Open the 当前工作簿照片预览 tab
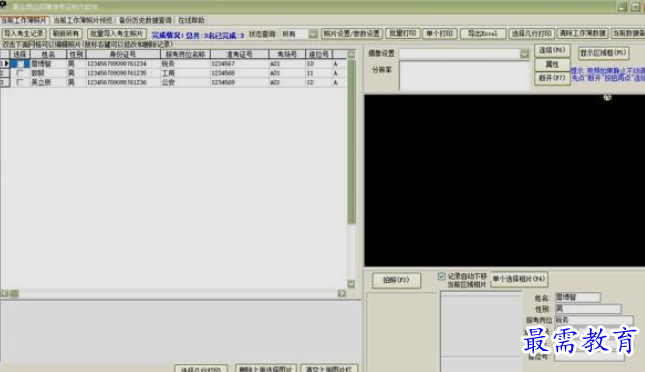Image resolution: width=645 pixels, height=372 pixels. (x=83, y=20)
